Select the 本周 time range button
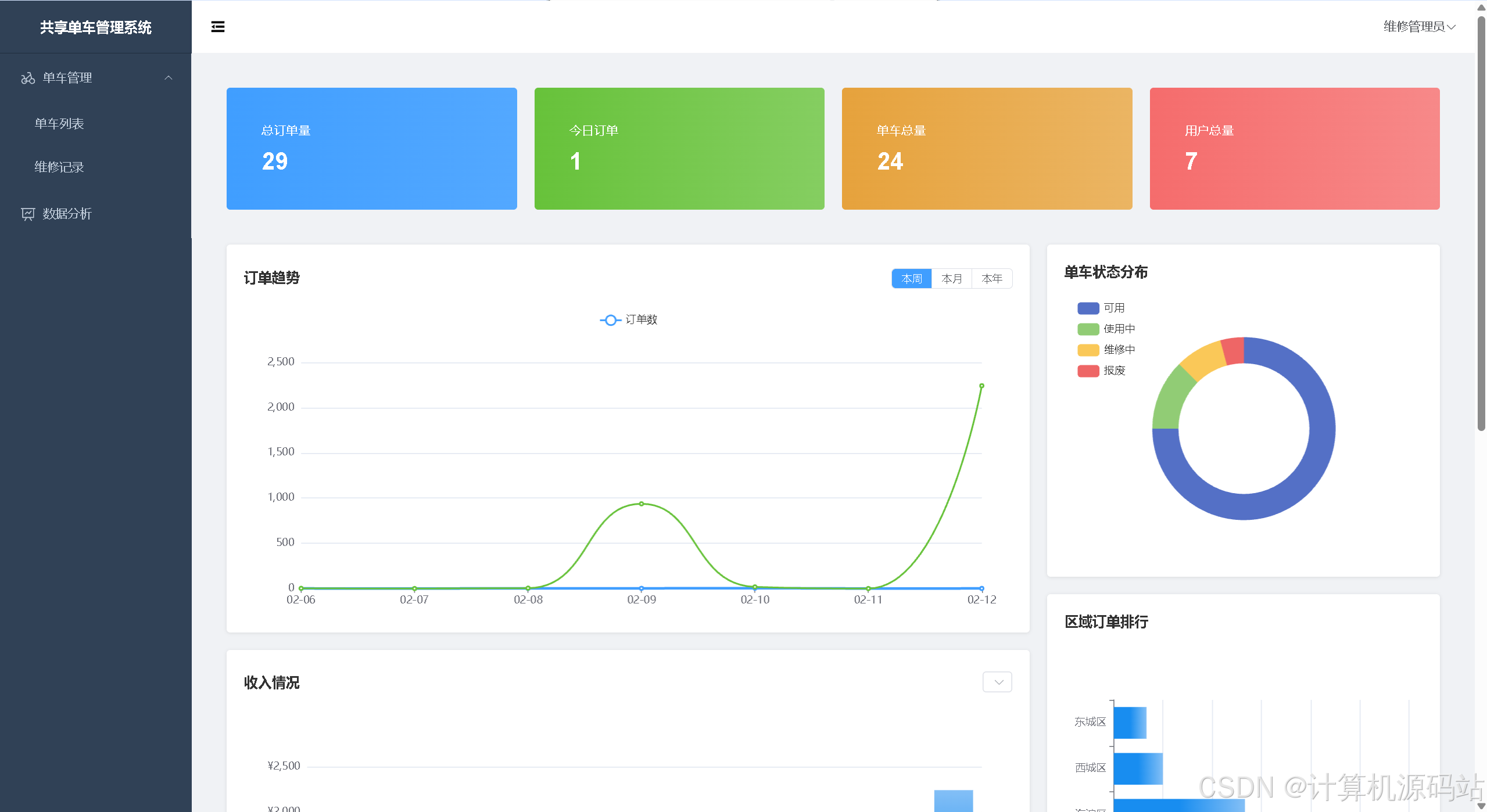1487x812 pixels. point(911,279)
